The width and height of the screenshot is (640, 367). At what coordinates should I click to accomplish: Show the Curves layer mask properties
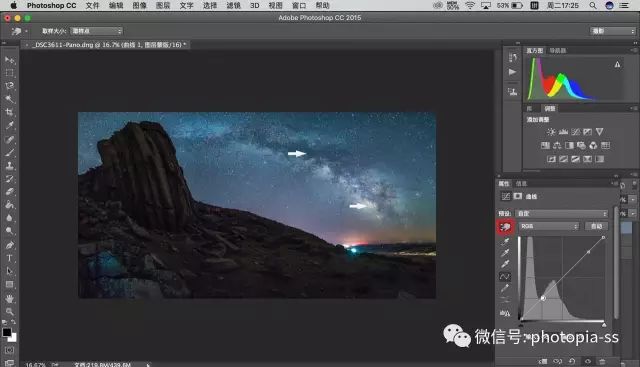point(518,196)
